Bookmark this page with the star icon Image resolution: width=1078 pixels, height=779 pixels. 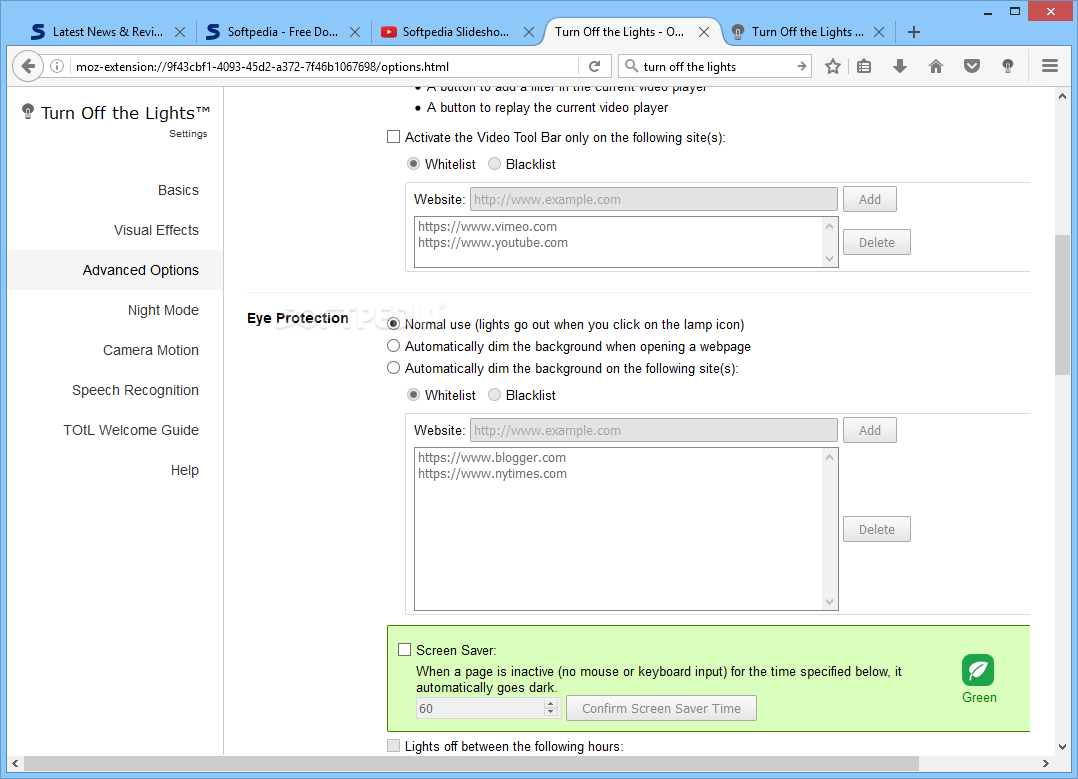(x=833, y=66)
